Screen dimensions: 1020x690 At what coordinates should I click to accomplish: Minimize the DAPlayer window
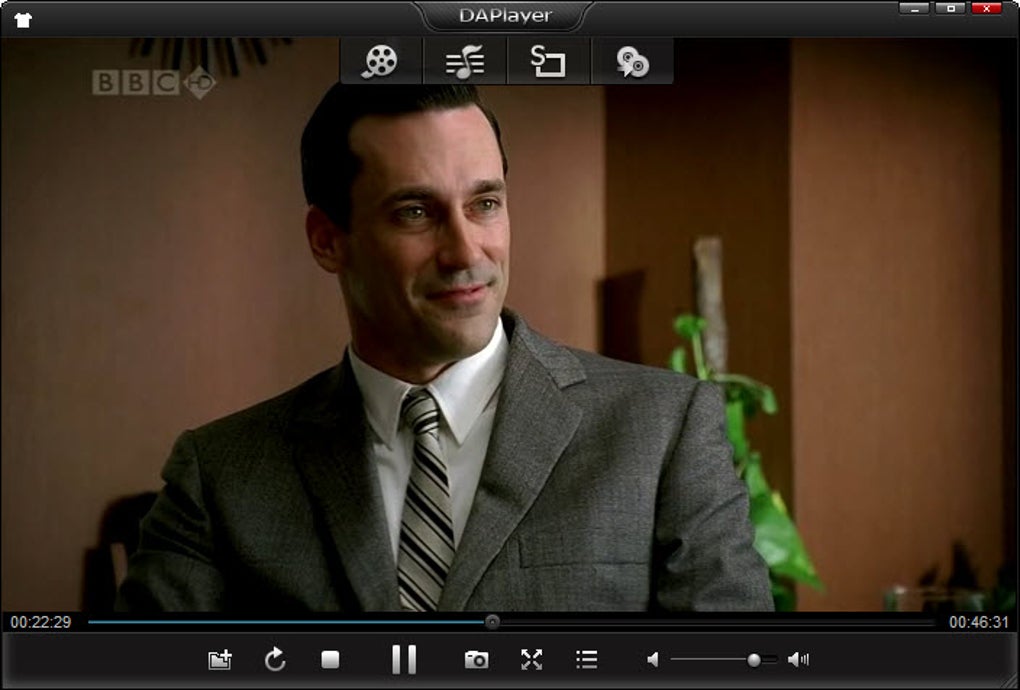pos(914,8)
